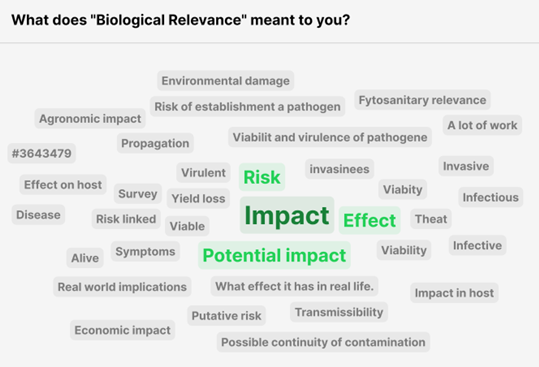Click the "Infectious" word bubble

tap(491, 197)
